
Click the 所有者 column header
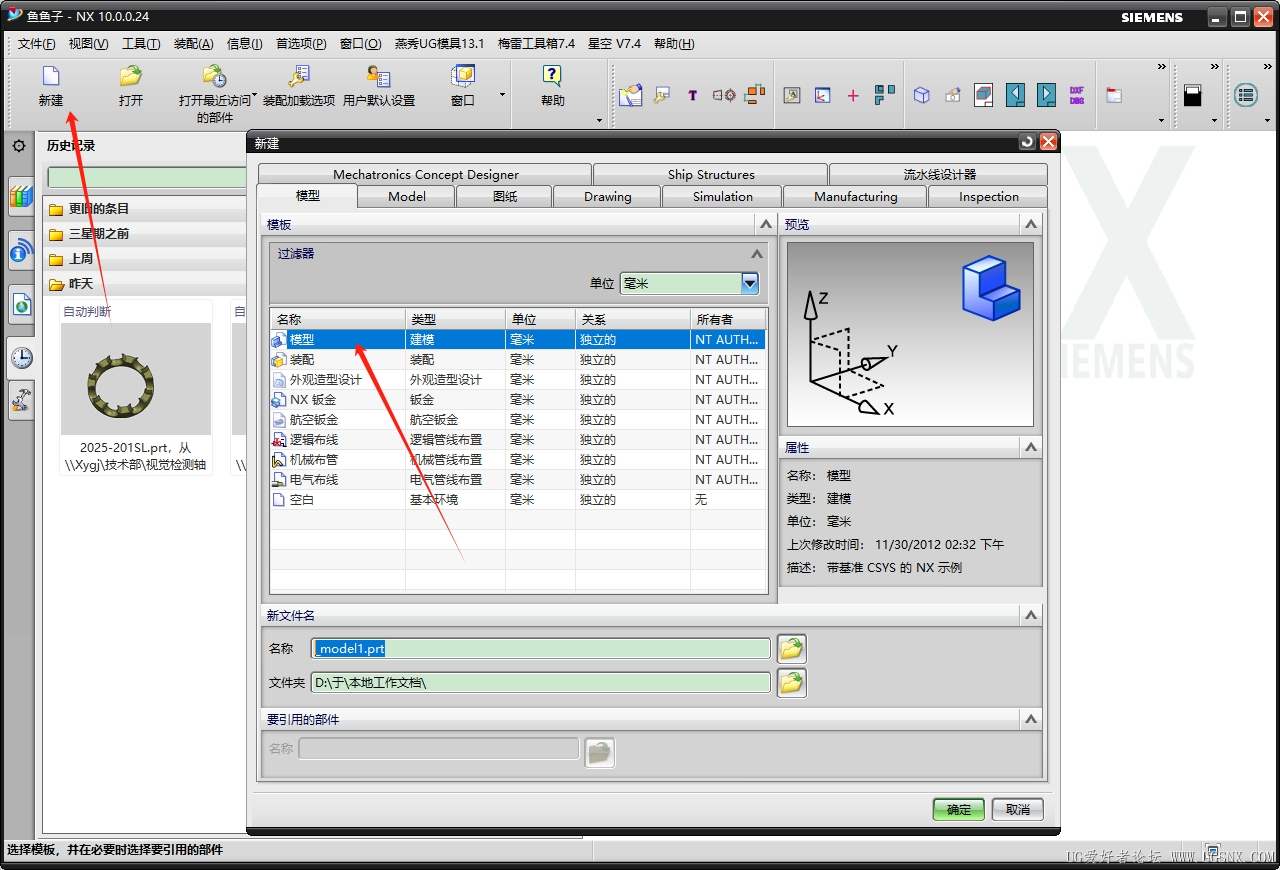tap(729, 319)
